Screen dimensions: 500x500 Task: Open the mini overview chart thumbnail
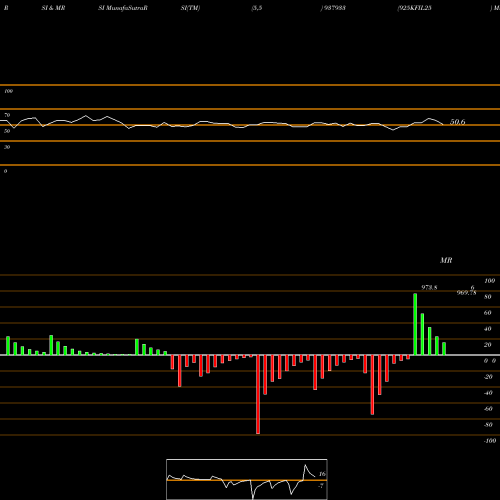[x=247, y=479]
